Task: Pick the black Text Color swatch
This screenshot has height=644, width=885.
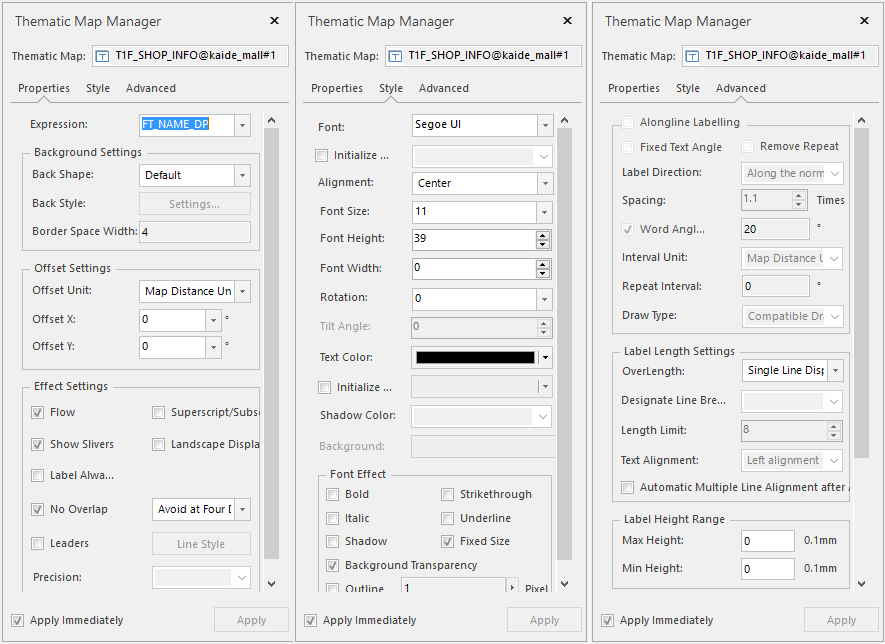Action: 475,357
